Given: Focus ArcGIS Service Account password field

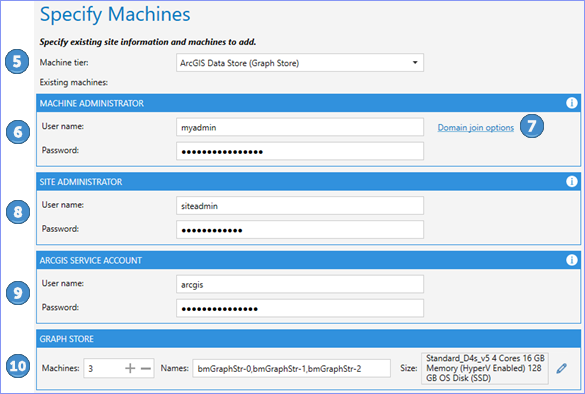Looking at the screenshot, I should coord(300,308).
